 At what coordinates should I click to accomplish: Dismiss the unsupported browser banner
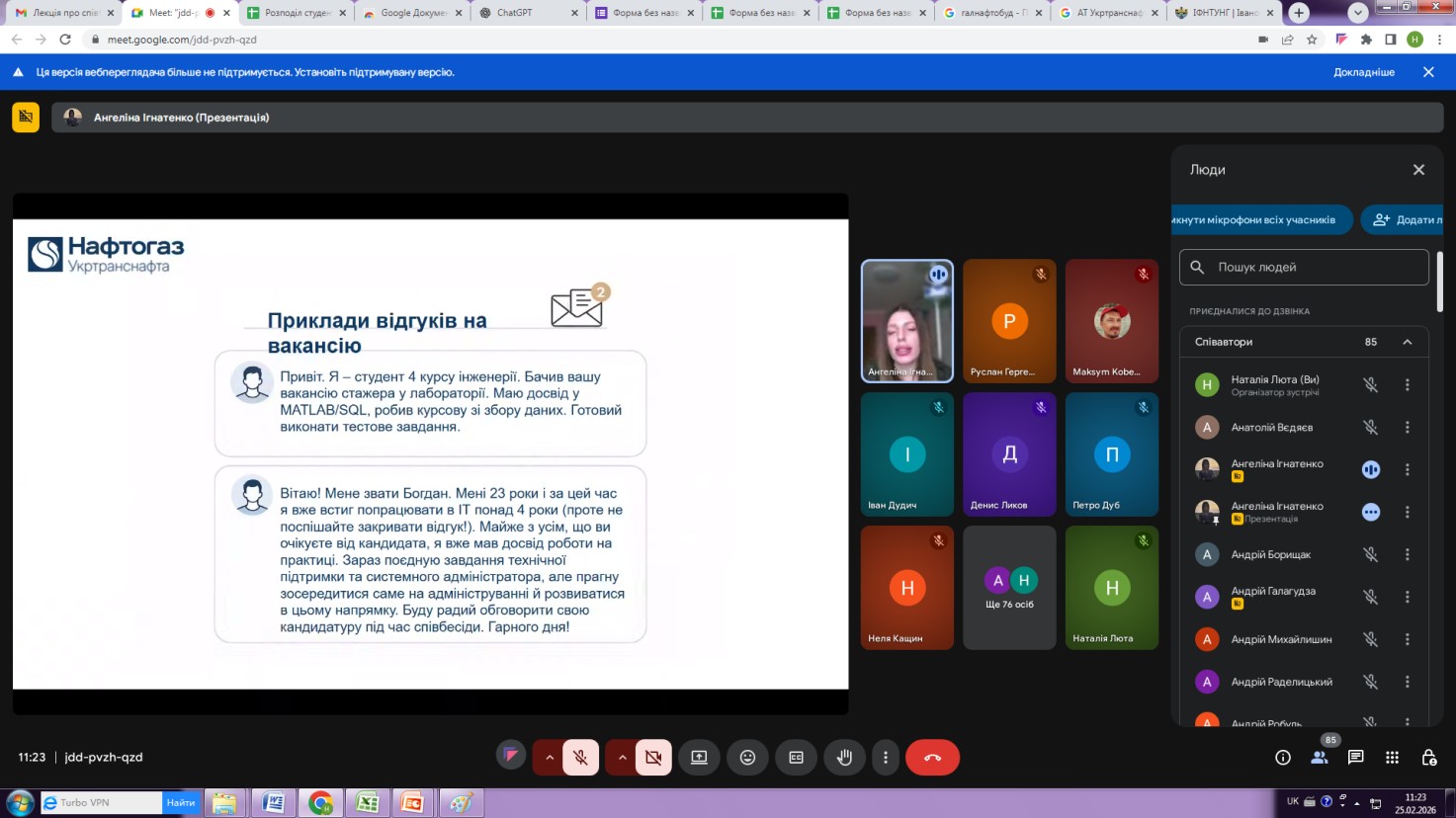click(x=1428, y=72)
